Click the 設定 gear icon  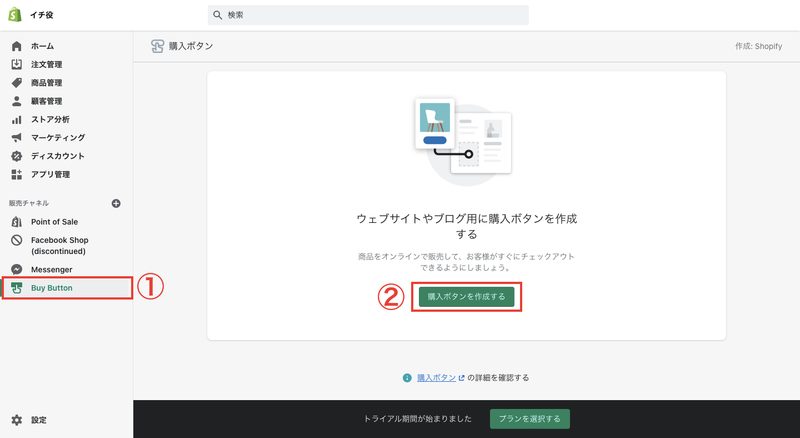tap(17, 420)
